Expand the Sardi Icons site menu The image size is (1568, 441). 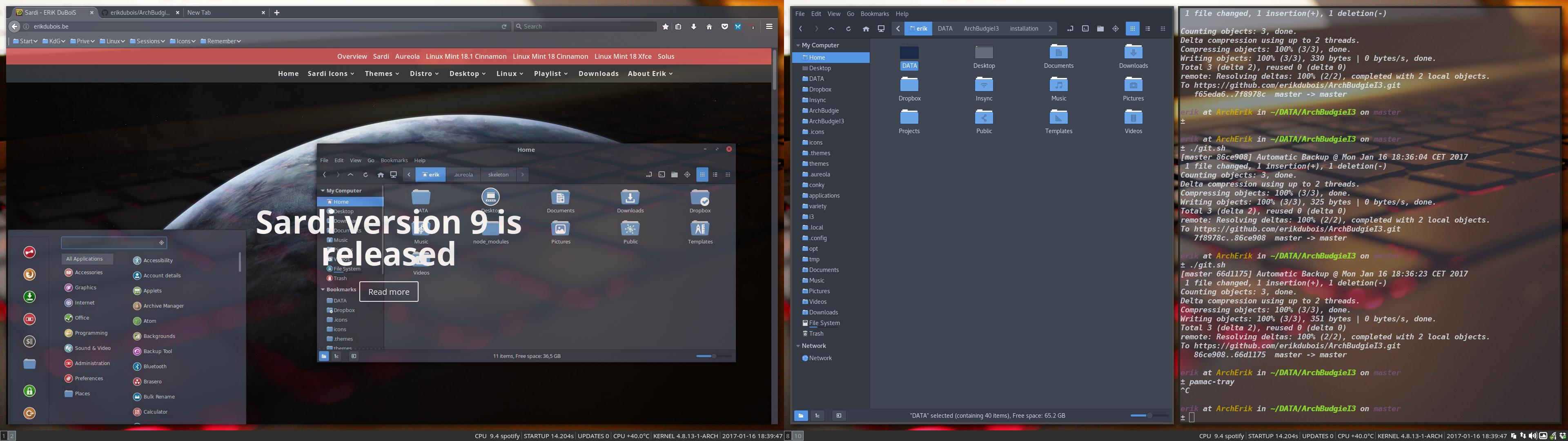(331, 73)
